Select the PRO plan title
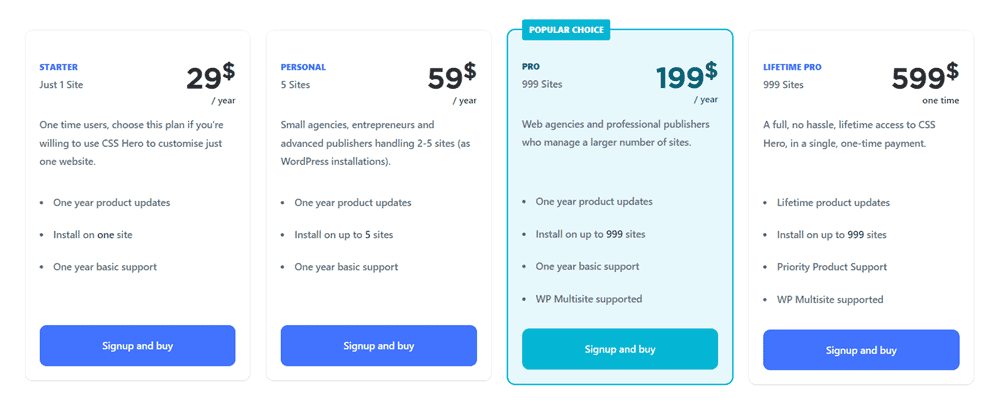1000x410 pixels. 531,66
